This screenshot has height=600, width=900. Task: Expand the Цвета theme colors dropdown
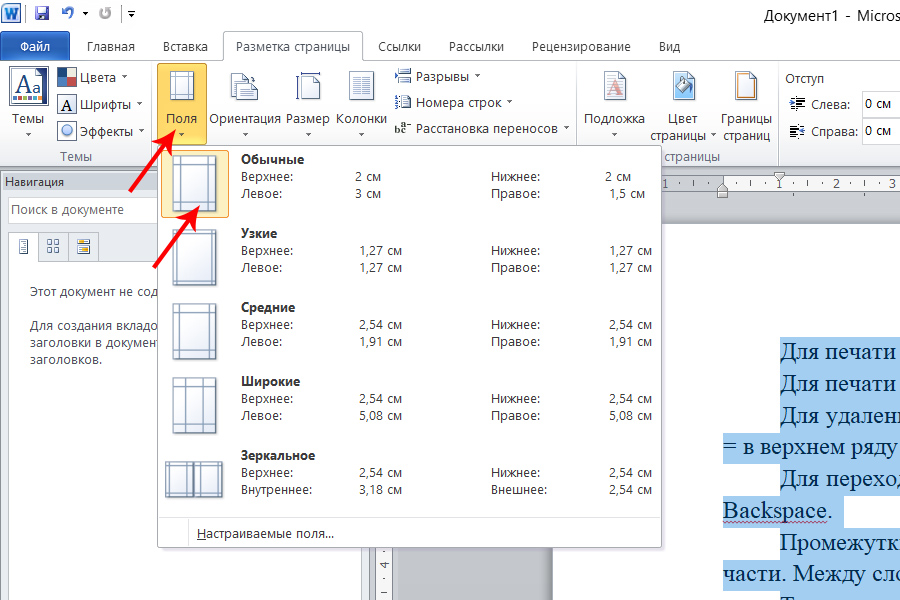(x=95, y=77)
